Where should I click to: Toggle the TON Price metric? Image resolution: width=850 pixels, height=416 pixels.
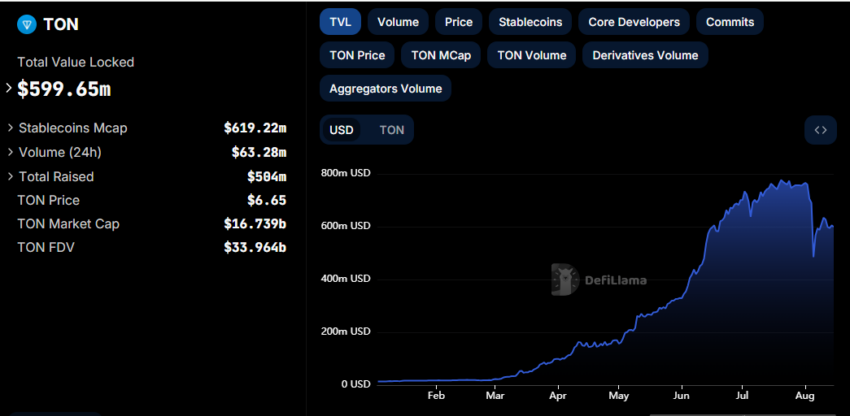(357, 55)
